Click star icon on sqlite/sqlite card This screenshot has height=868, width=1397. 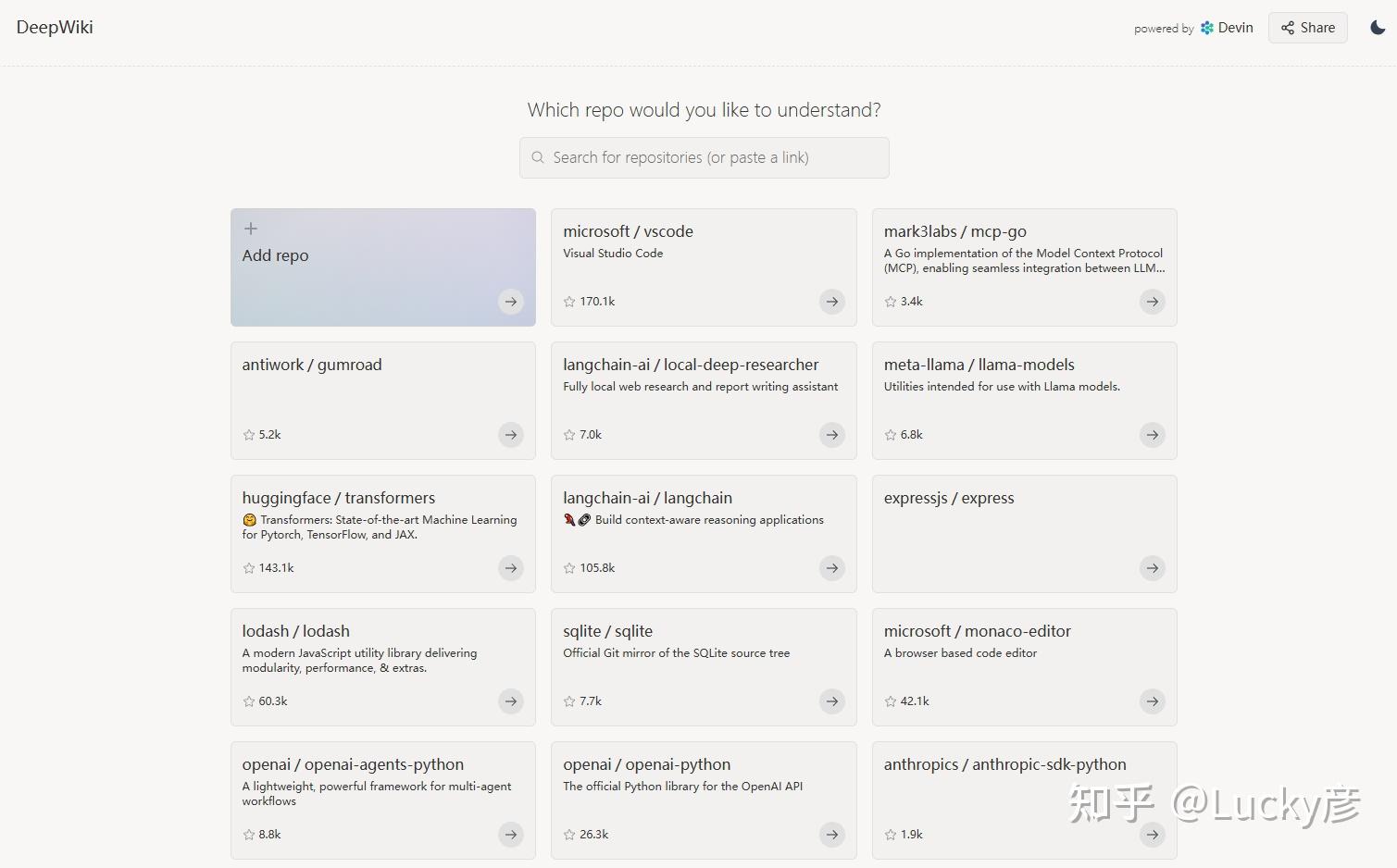point(569,701)
